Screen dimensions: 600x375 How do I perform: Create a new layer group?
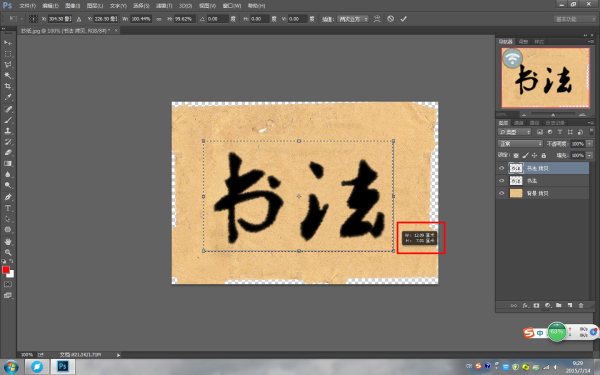tap(559, 305)
